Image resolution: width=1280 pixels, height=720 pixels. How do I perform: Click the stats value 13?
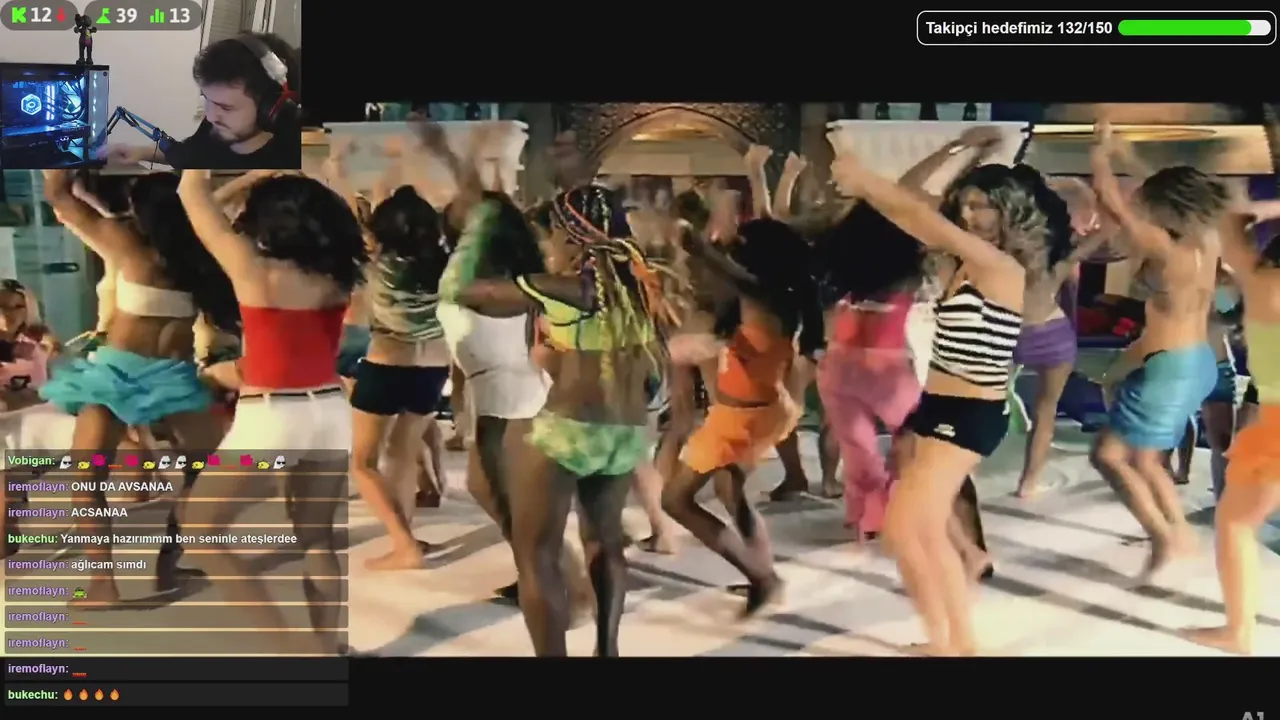pos(179,15)
